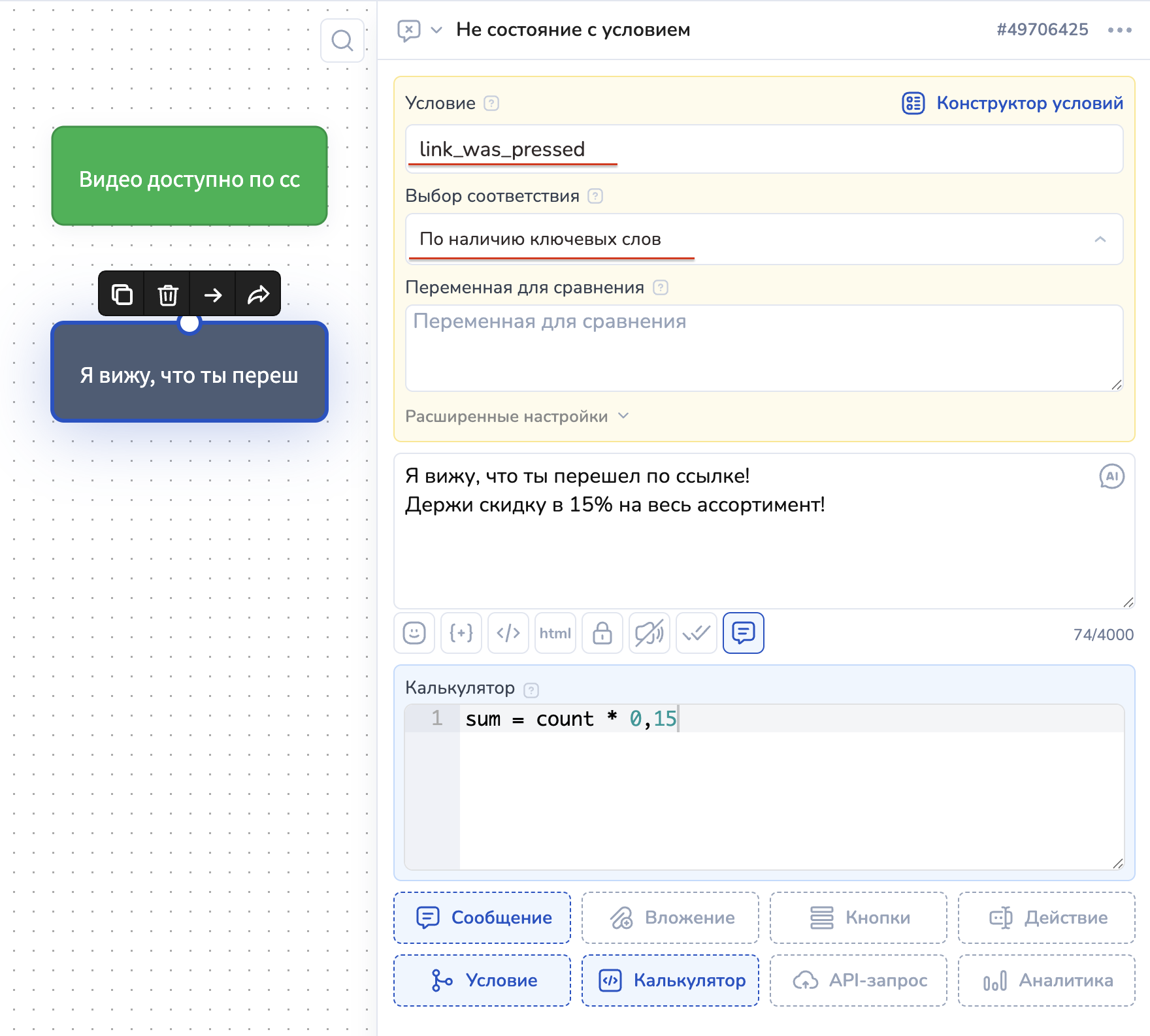Click the 'Переменная для сравнения' text field
This screenshot has height=1036, width=1150.
tap(763, 348)
